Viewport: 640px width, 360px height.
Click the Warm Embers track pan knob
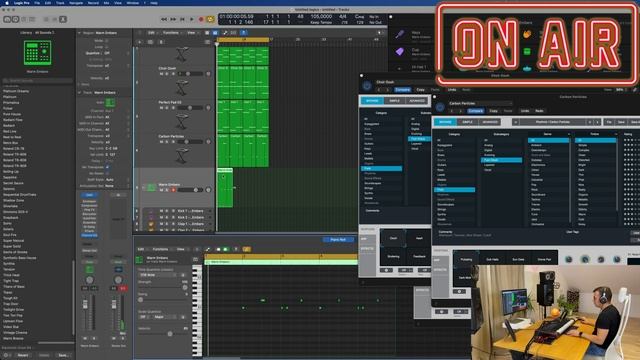click(x=208, y=190)
